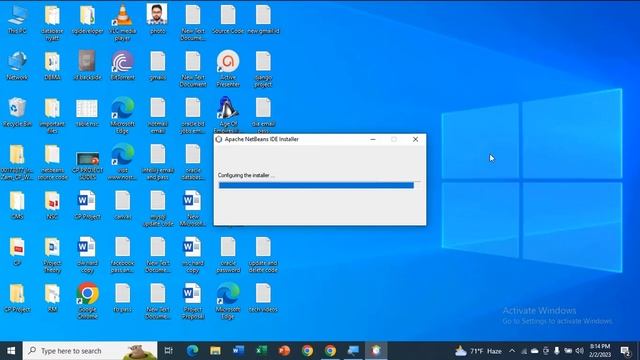Minimize the NetBeans installer window
The height and width of the screenshot is (360, 640).
coord(373,139)
